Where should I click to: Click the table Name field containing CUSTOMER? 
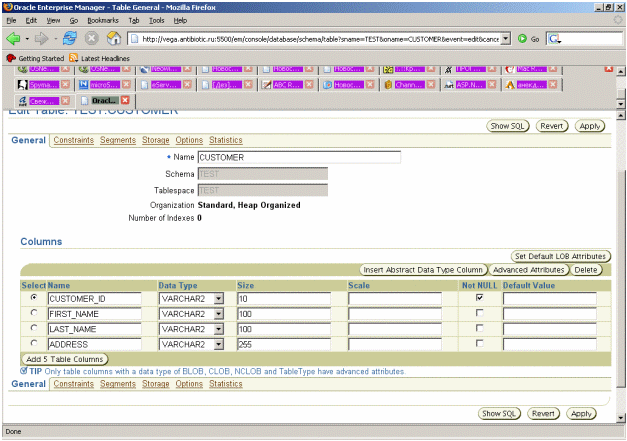(299, 157)
